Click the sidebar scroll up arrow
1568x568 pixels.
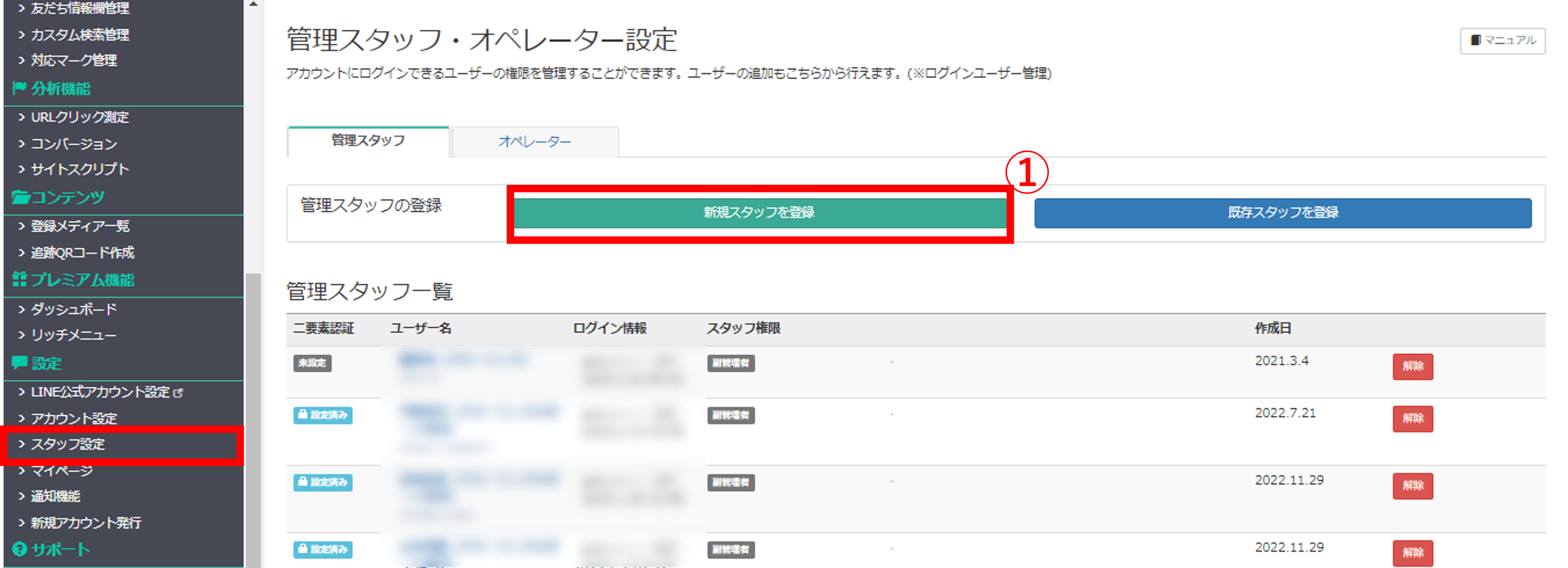254,4
